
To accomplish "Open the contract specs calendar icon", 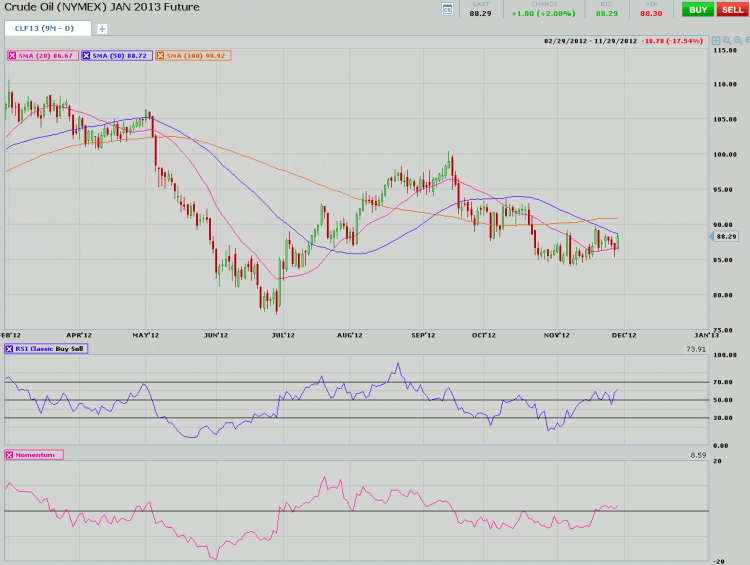I will (x=447, y=9).
